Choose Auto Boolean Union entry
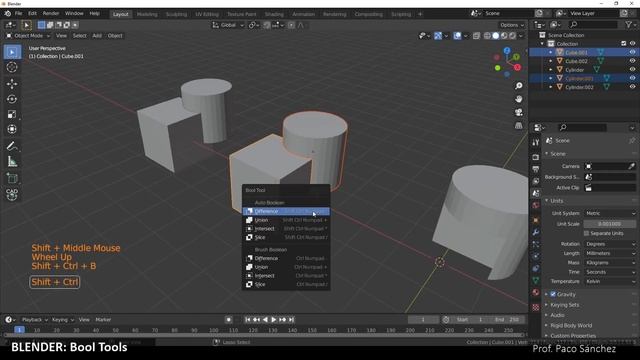The image size is (640, 360). pyautogui.click(x=286, y=220)
